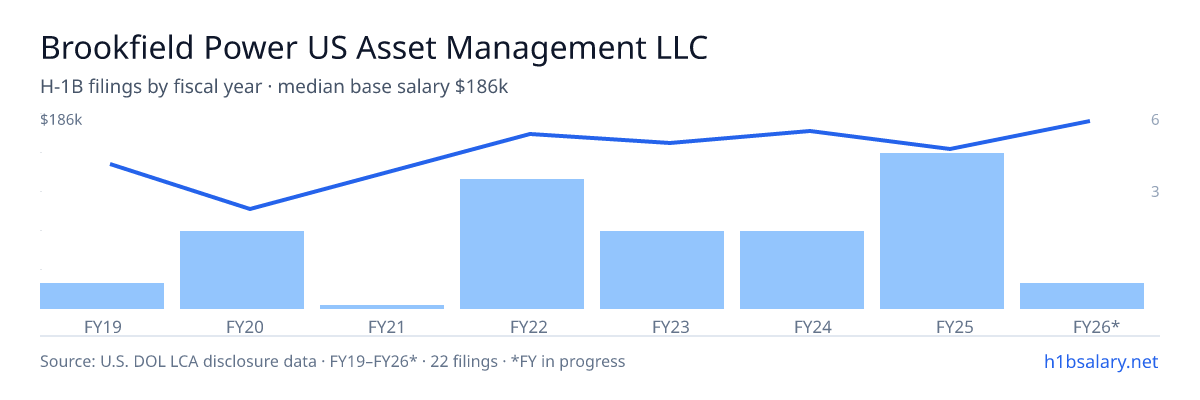
Task: Click the 3 right axis label
Action: [1155, 191]
